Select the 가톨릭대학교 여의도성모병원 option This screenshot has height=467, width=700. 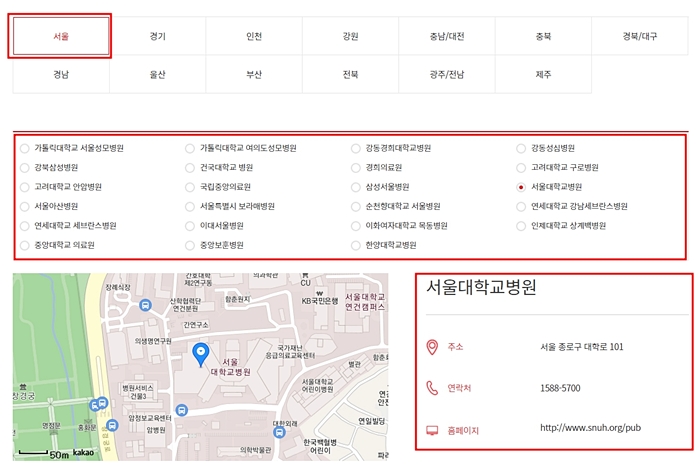[190, 148]
